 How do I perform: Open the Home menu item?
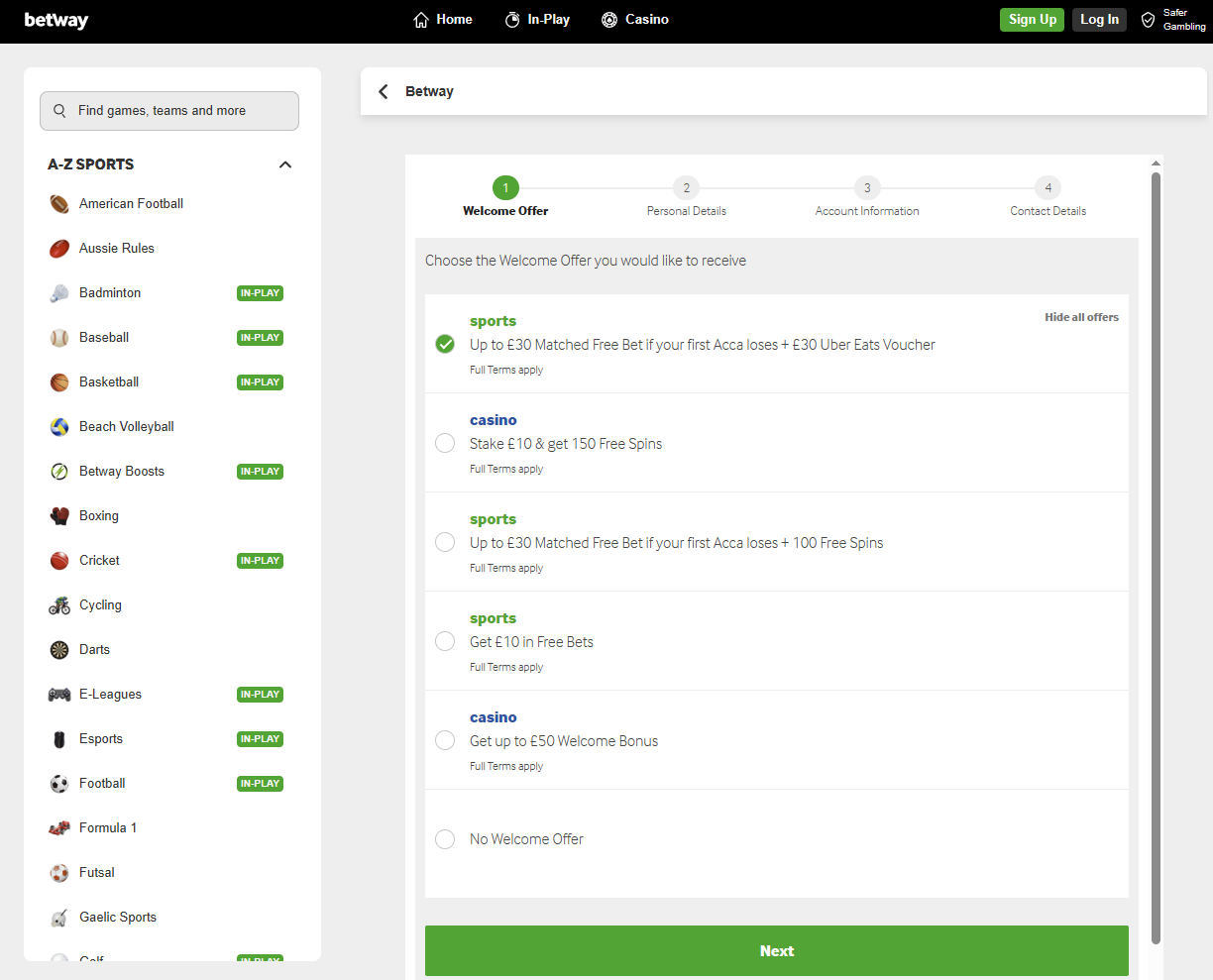click(x=443, y=20)
